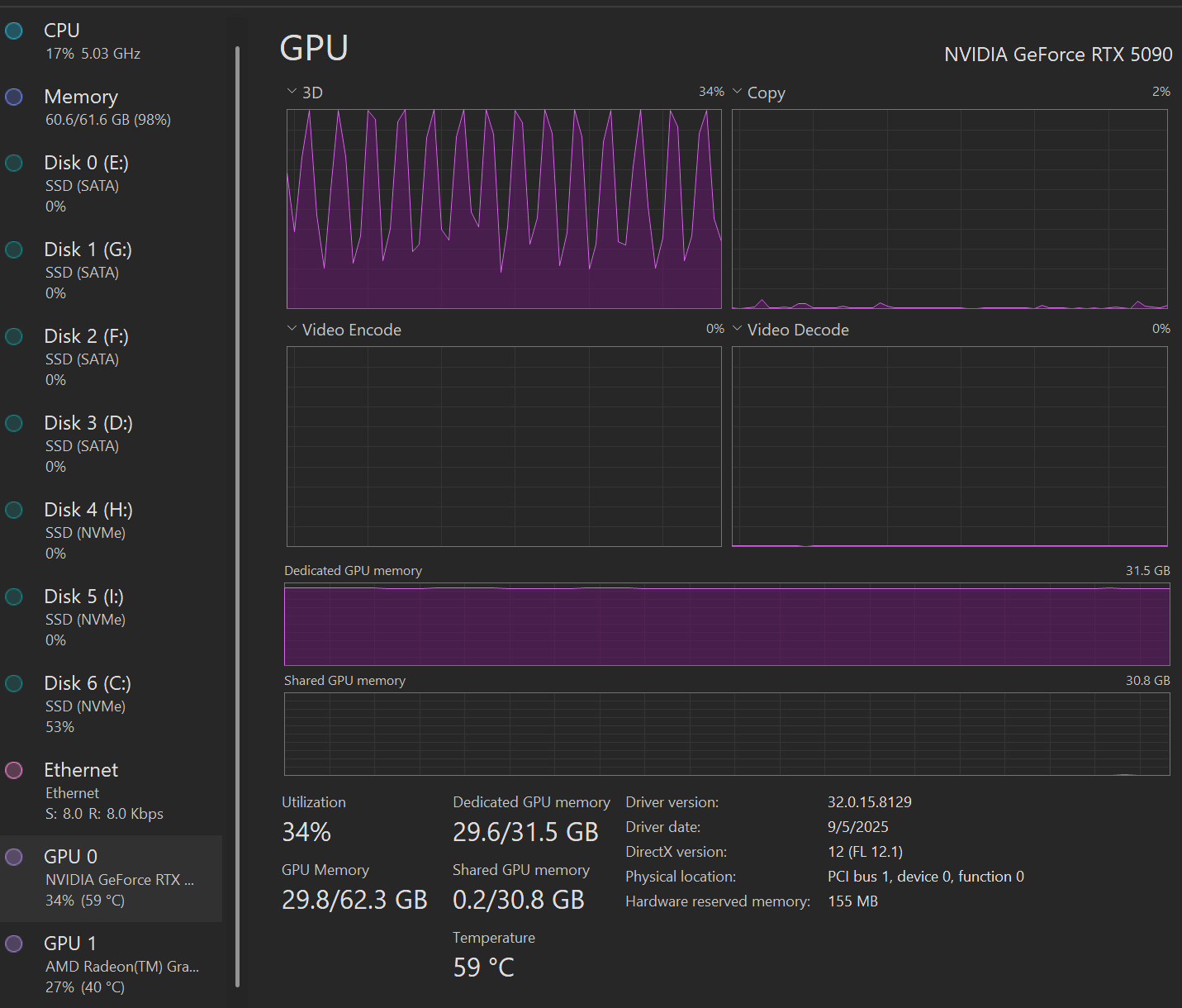Click the Disk 4 (H:) circle icon

click(x=14, y=510)
